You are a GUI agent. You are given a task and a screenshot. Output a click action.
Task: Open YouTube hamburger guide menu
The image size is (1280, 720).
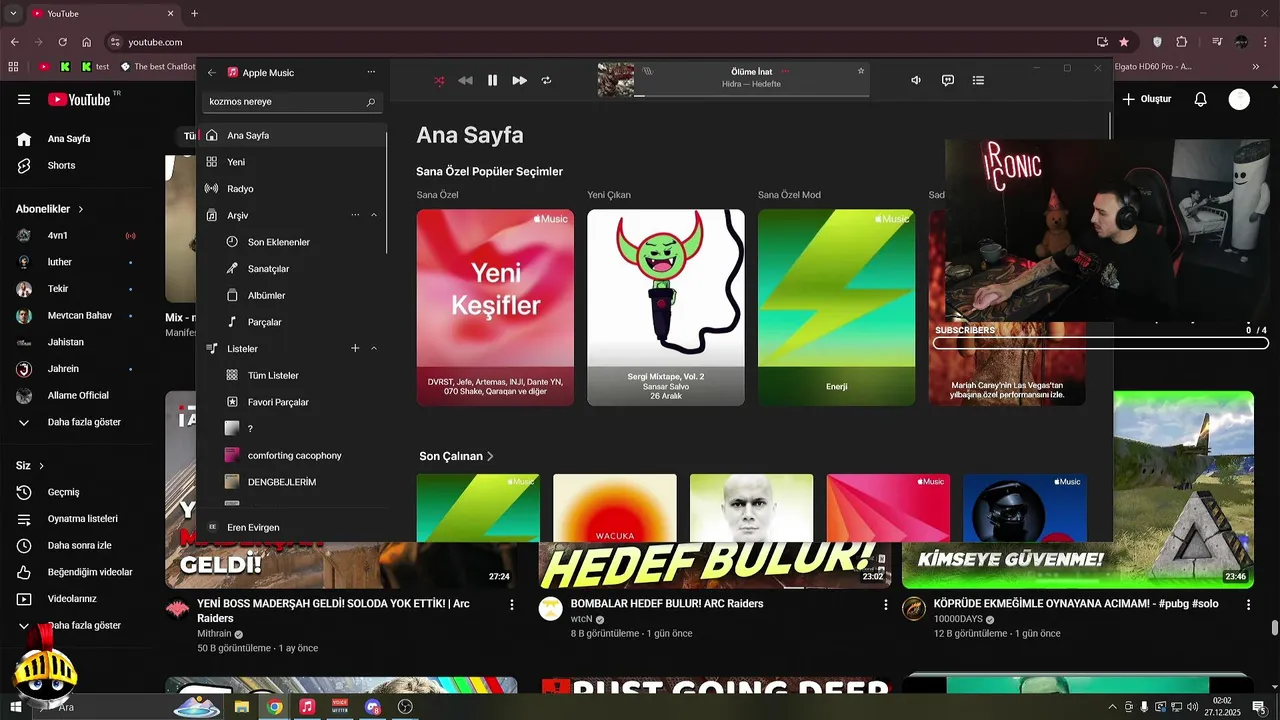pyautogui.click(x=24, y=99)
